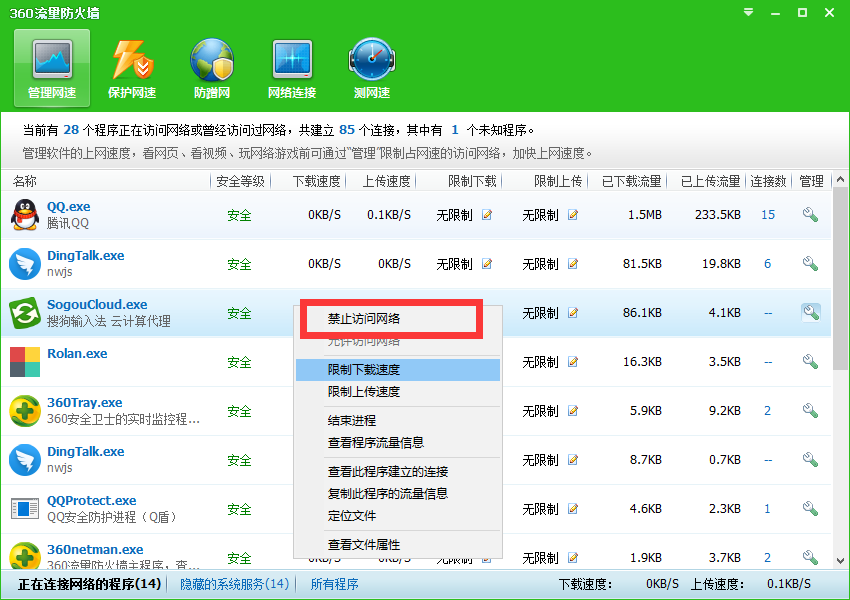Edit upload limit for 360netman.exe
The height and width of the screenshot is (600, 850).
coord(573,557)
